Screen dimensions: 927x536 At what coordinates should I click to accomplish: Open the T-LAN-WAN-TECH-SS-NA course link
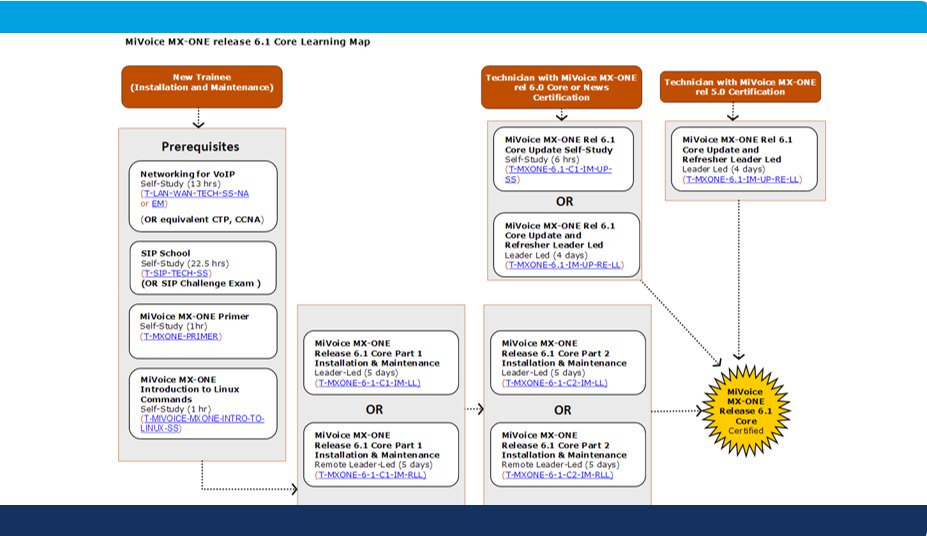coord(196,194)
